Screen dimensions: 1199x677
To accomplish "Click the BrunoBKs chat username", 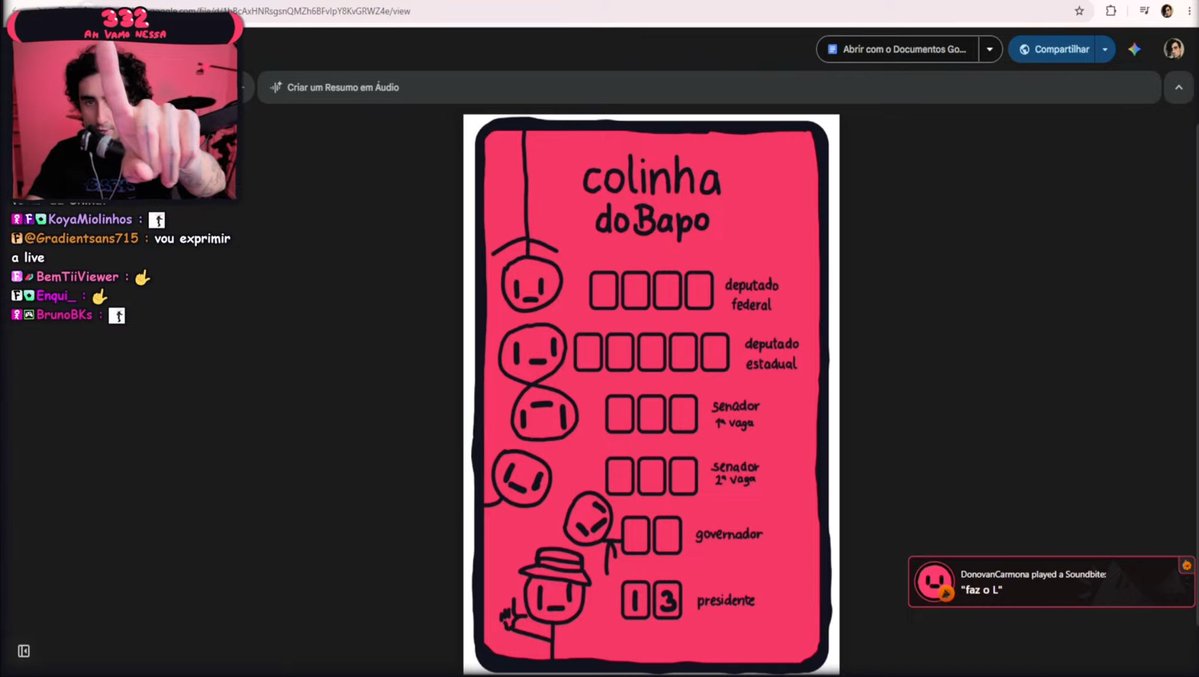I will 64,314.
